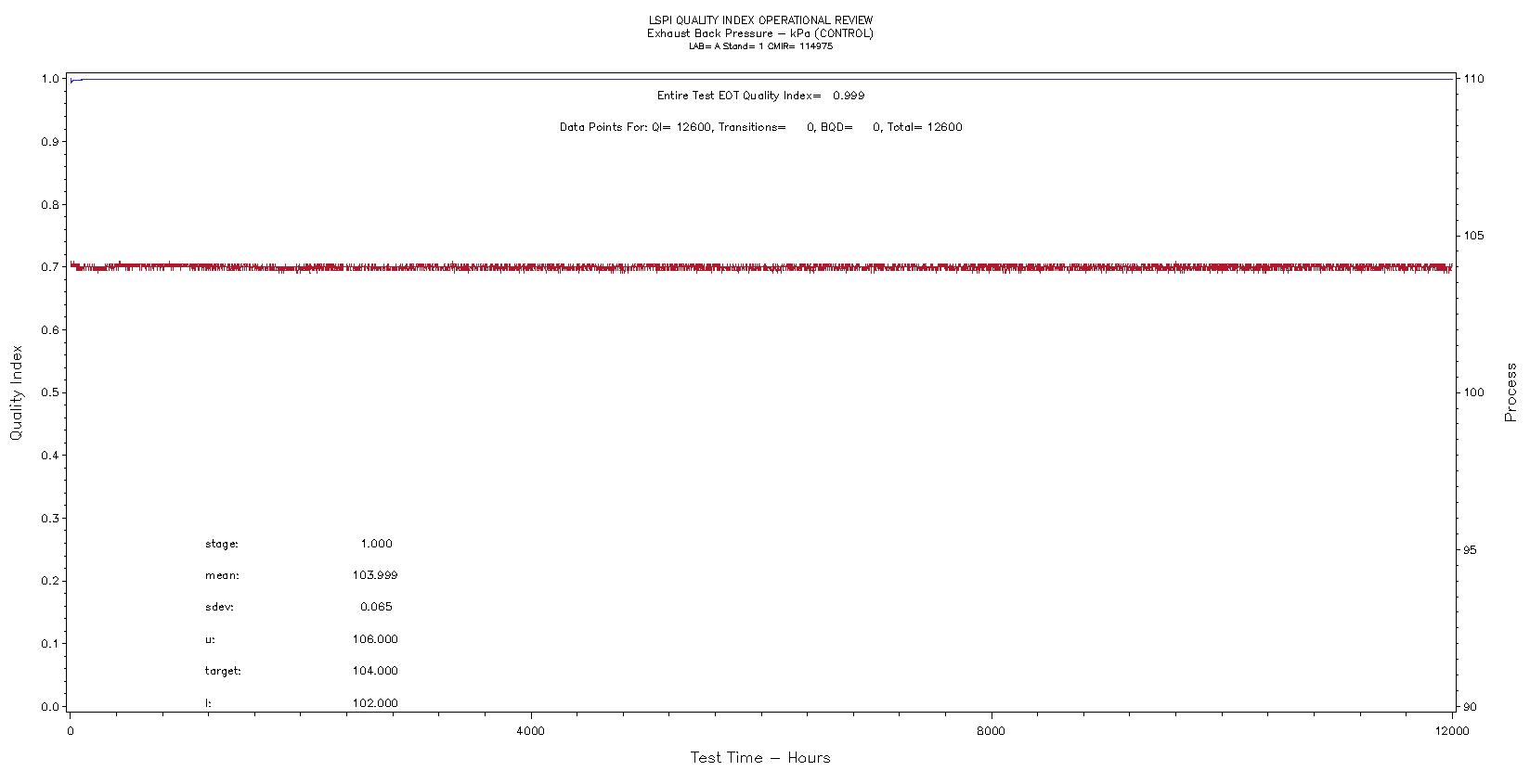Select the chart title LSPI QUALITY INDEX OPERATIONAL REVIEW
The width and height of the screenshot is (1530, 784).
pos(760,20)
